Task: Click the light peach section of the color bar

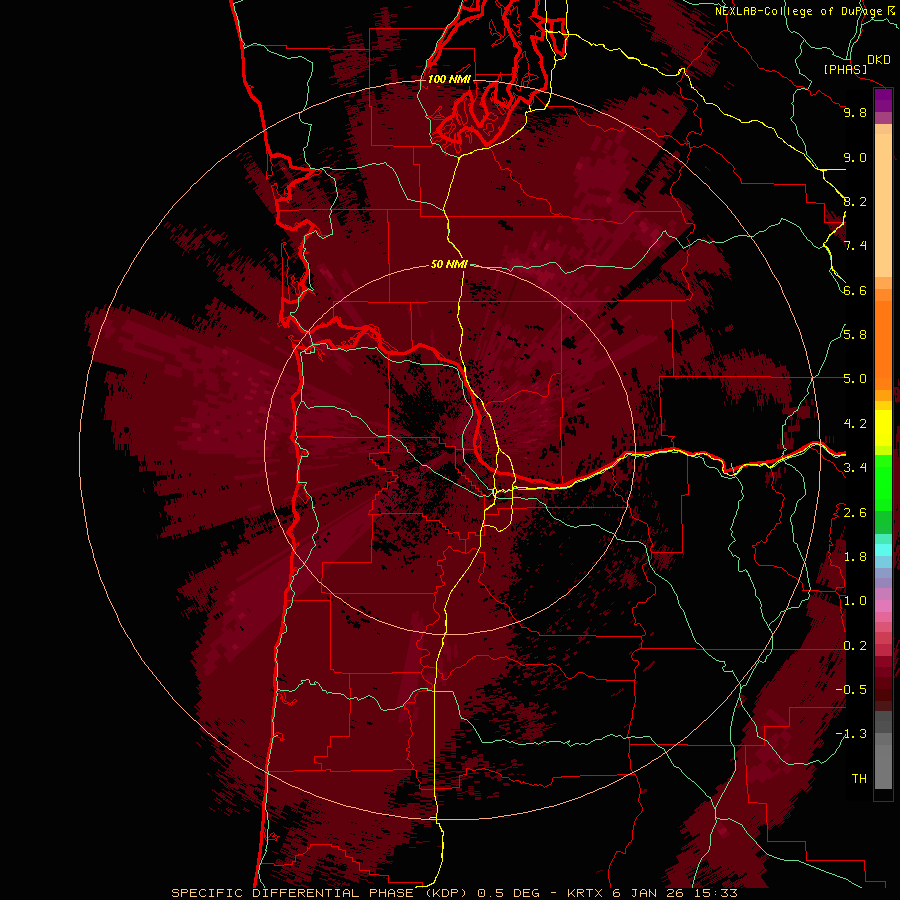Action: (883, 204)
